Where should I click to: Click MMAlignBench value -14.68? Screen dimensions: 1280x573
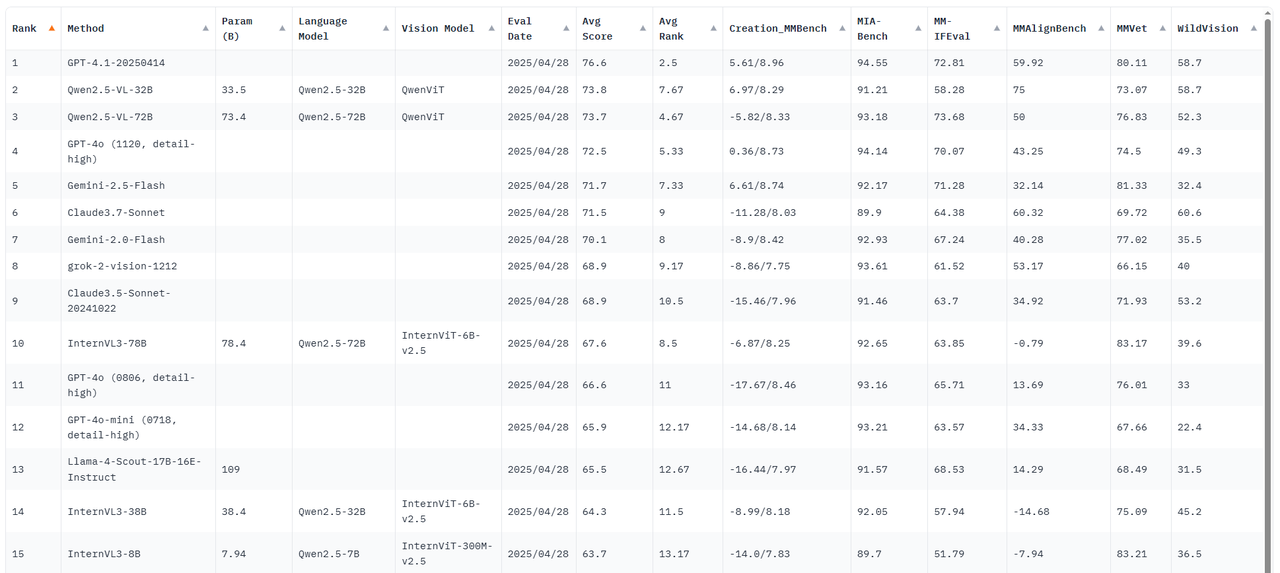click(x=1031, y=511)
